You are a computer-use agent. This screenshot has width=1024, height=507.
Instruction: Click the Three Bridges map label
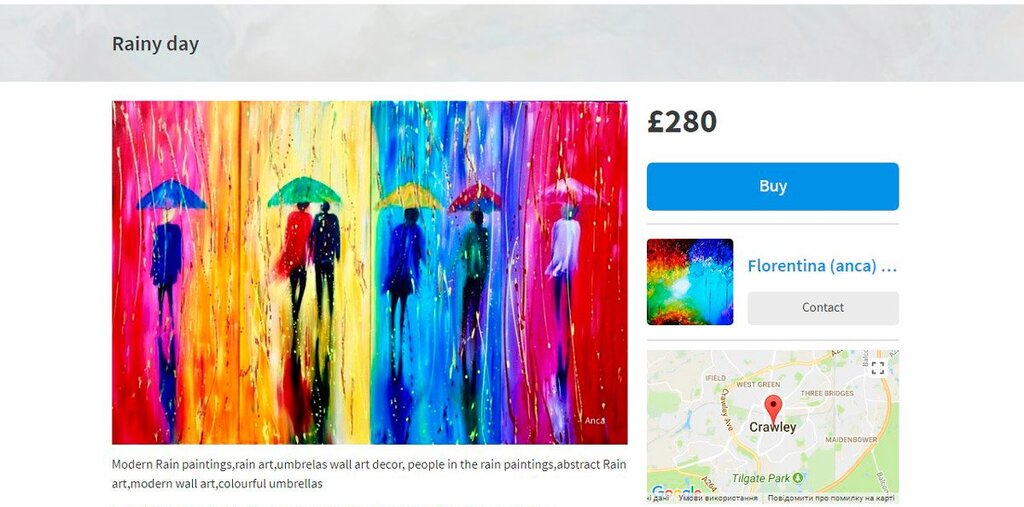[x=827, y=393]
